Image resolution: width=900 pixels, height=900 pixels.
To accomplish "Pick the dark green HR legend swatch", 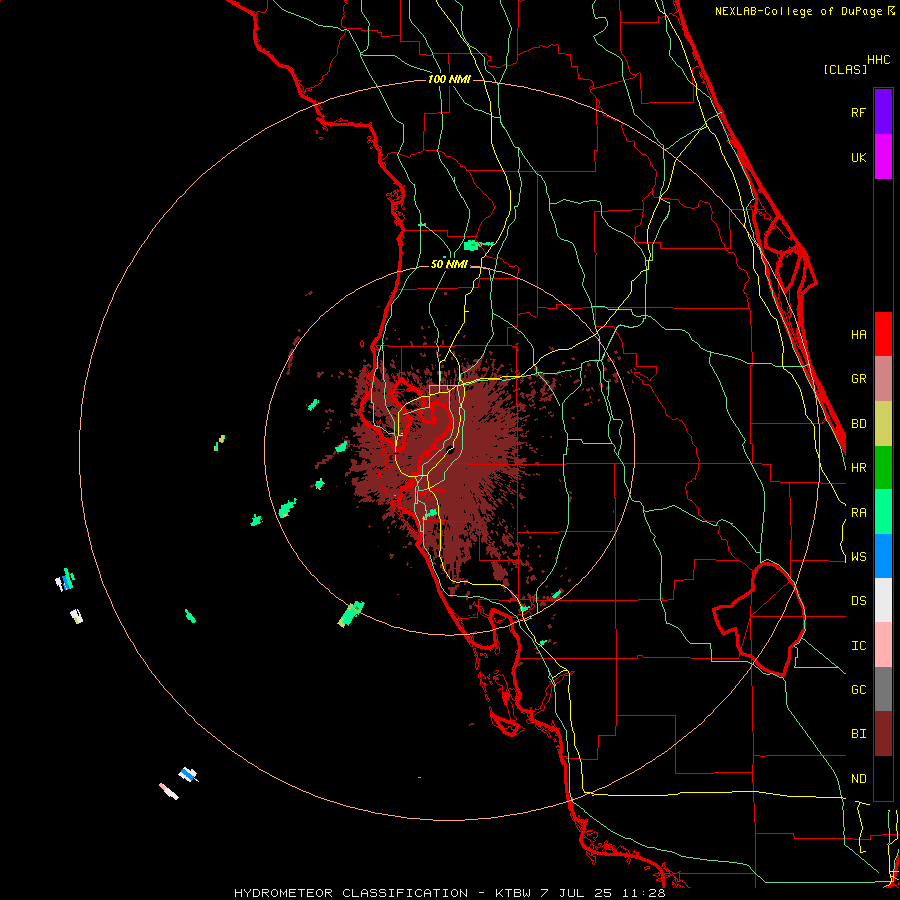I will point(883,468).
